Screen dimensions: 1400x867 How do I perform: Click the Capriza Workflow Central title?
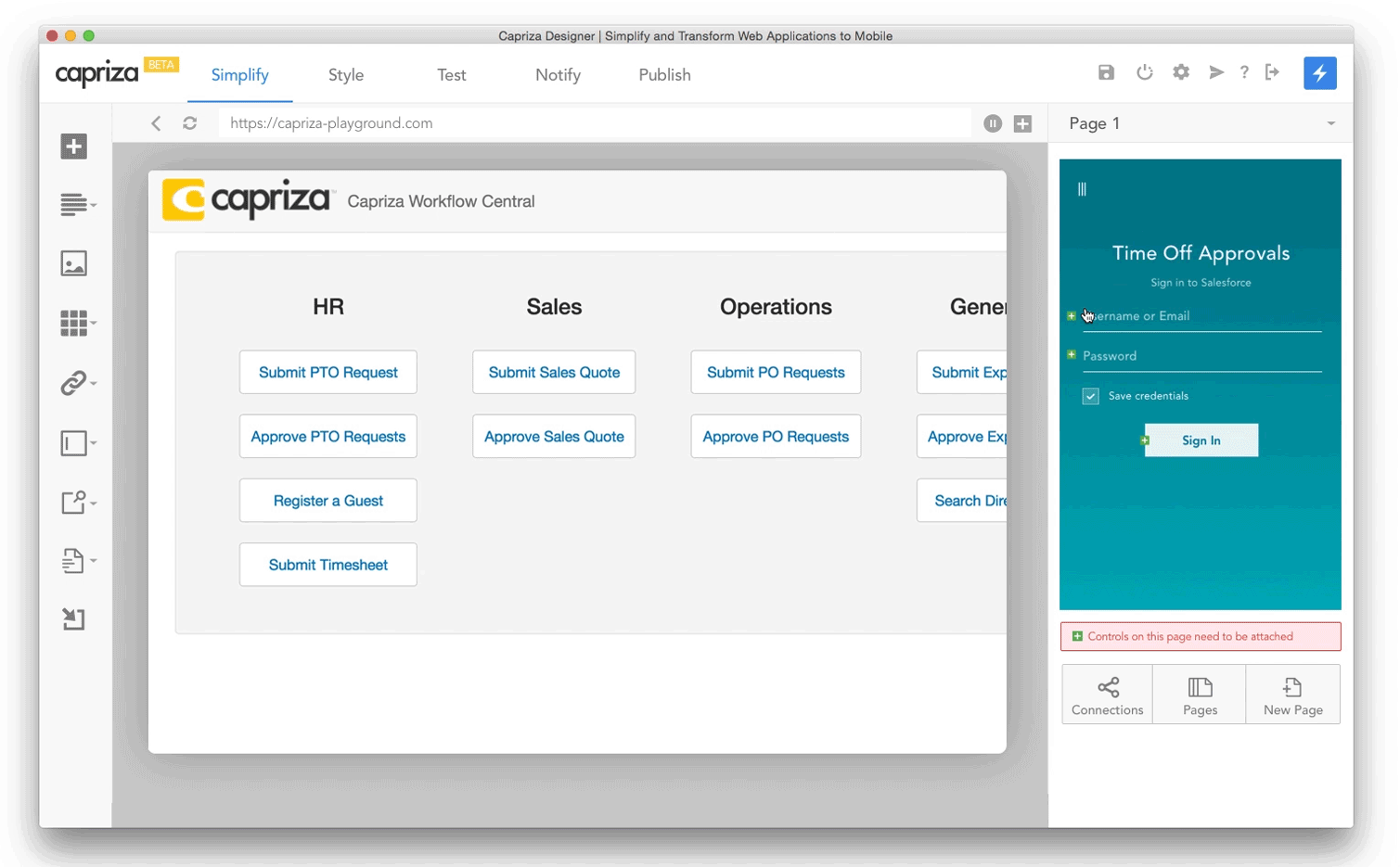tap(441, 201)
